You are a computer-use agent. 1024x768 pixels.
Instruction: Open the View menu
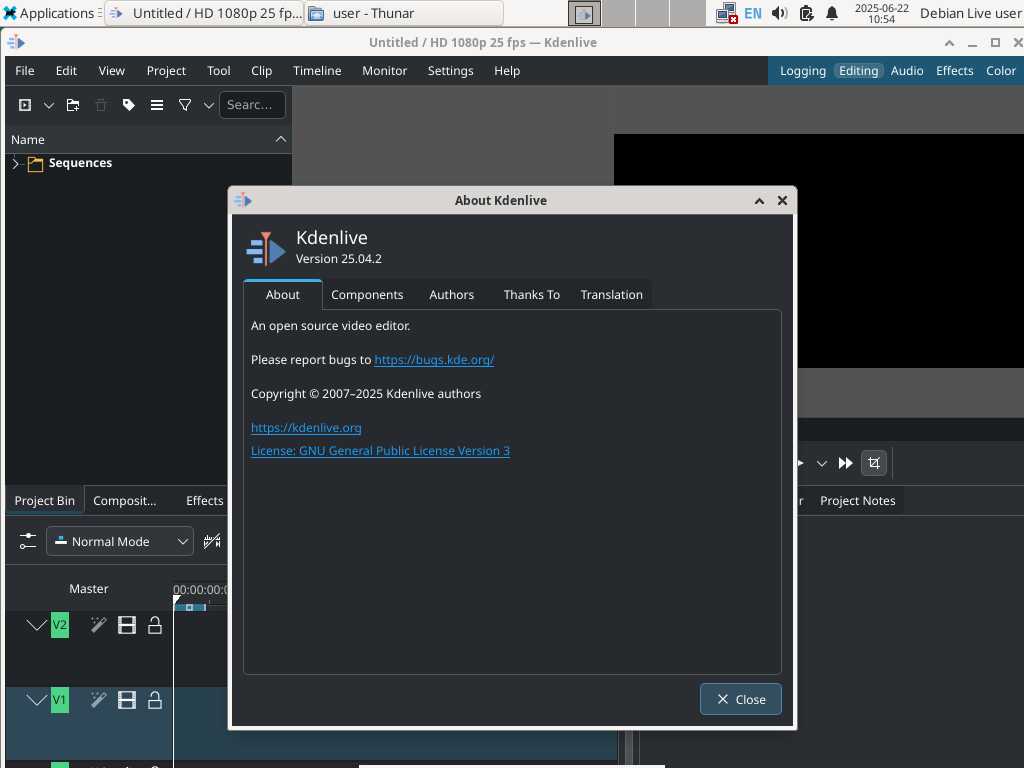[x=112, y=71]
